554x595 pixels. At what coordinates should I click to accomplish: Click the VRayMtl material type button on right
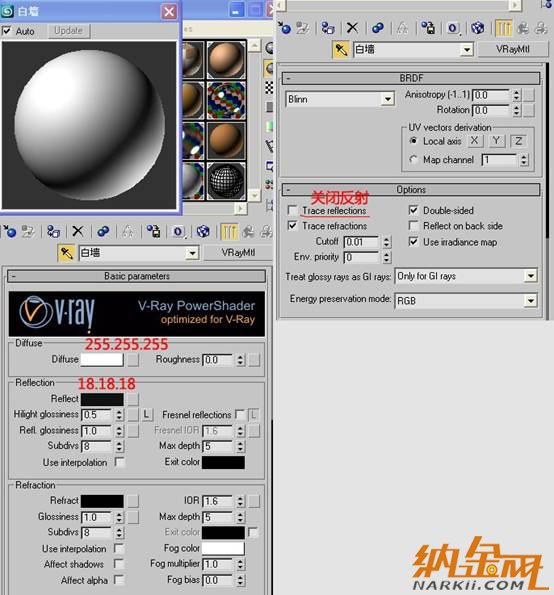[513, 49]
